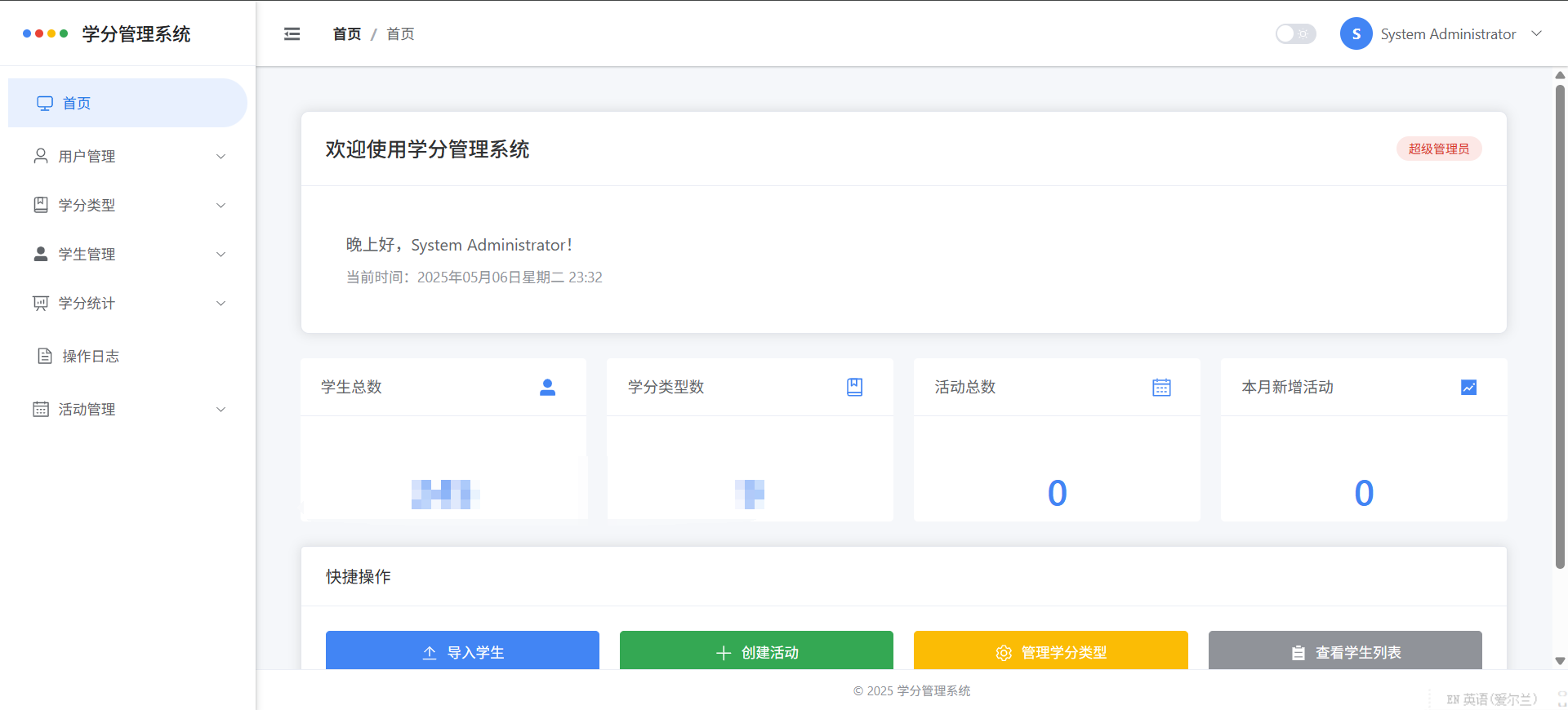Click the person icon for 学生管理

point(41,254)
